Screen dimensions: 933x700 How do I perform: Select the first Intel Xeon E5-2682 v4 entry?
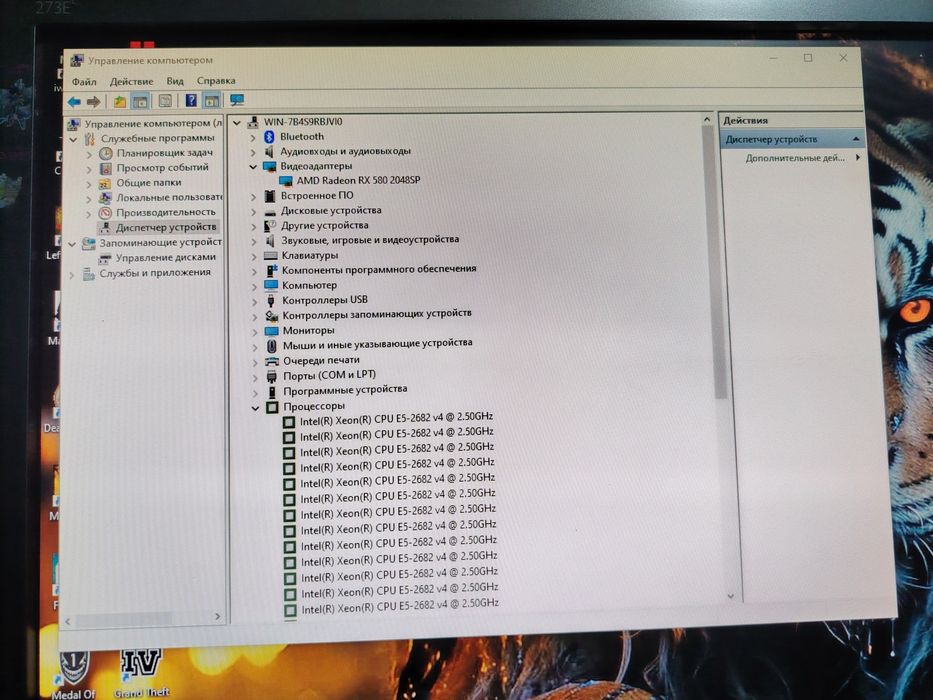pyautogui.click(x=396, y=418)
